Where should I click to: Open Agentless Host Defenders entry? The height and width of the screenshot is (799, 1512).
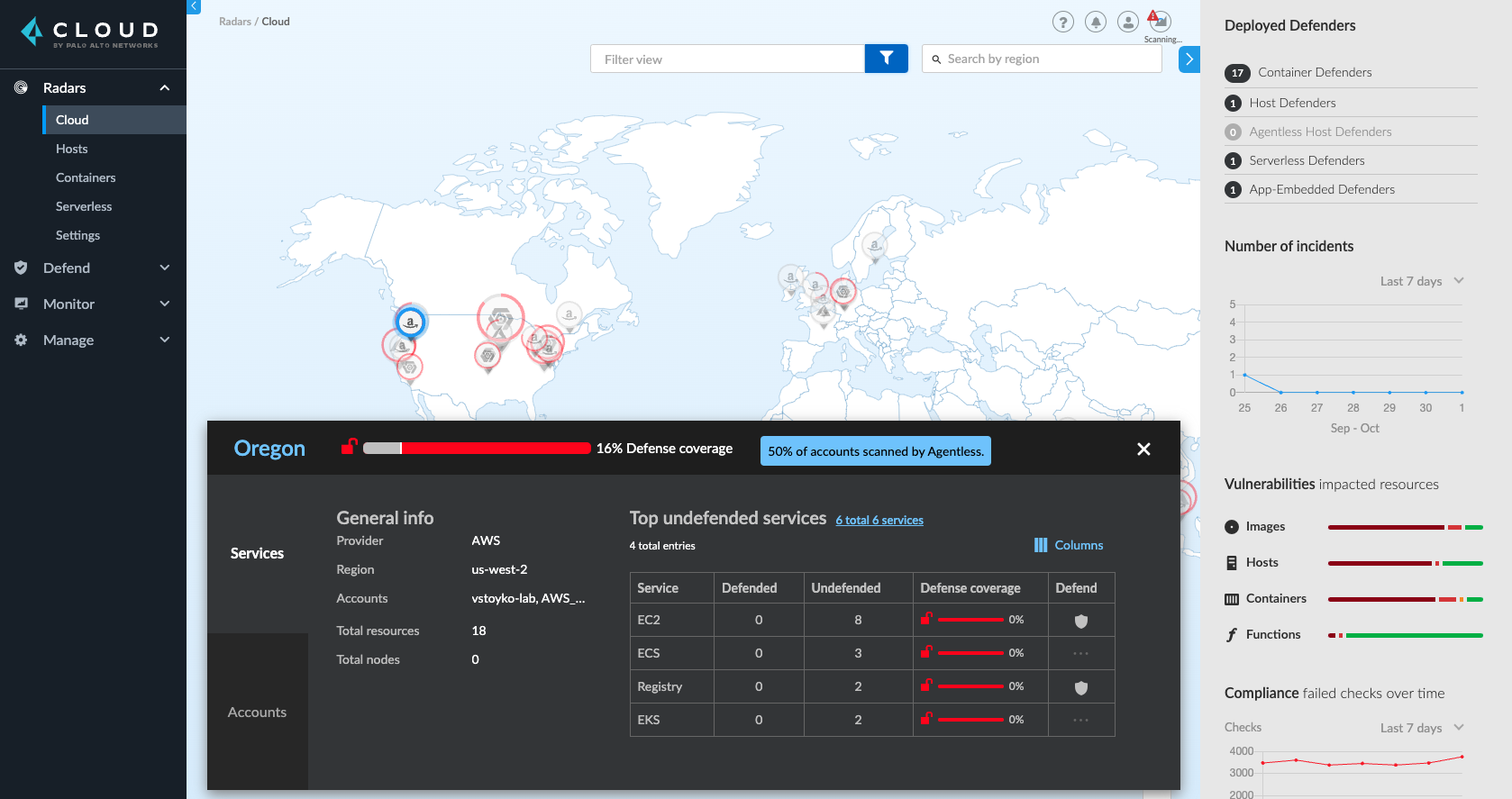(x=1351, y=132)
